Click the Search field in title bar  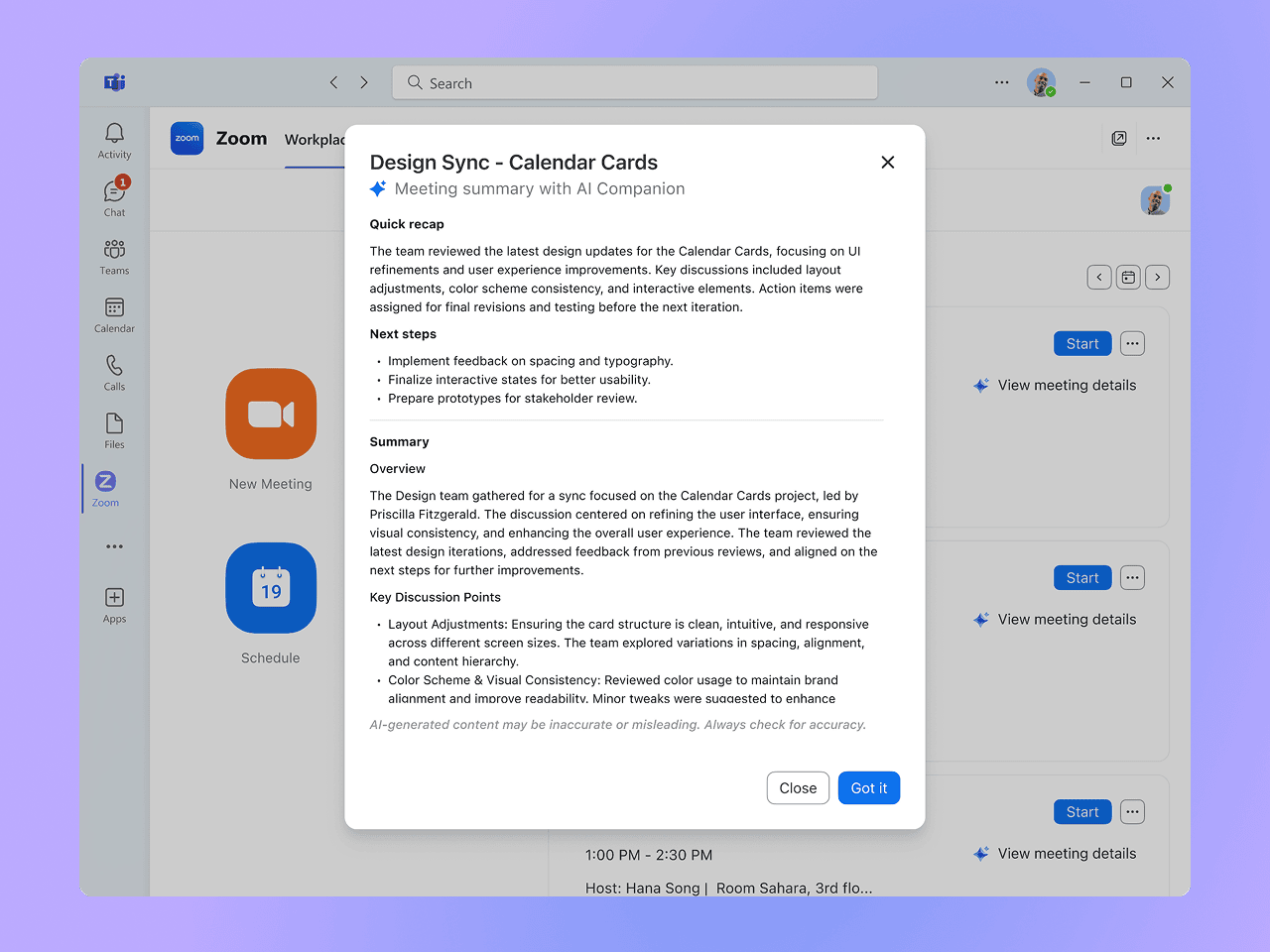(x=635, y=83)
